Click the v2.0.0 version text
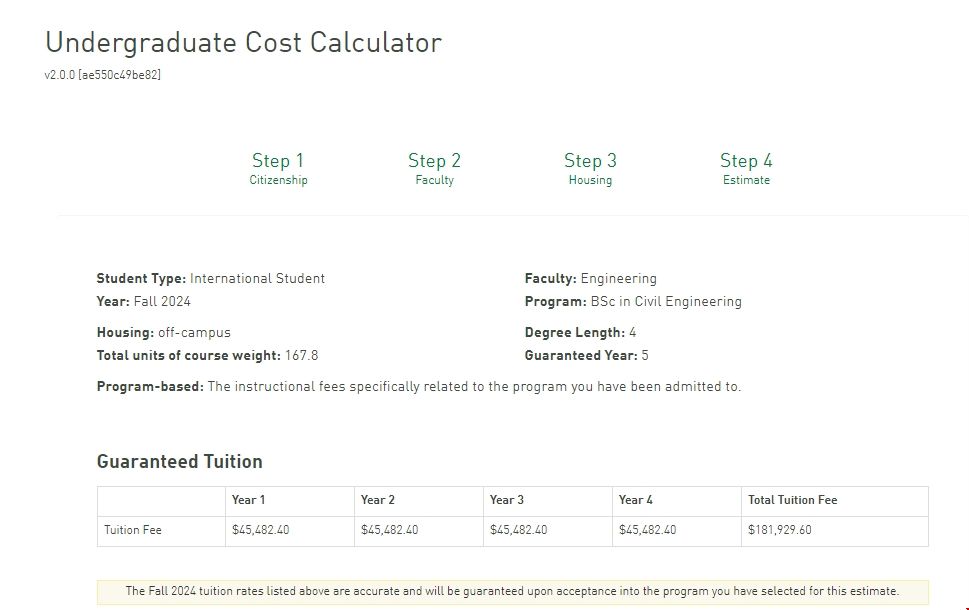969x610 pixels. 102,75
